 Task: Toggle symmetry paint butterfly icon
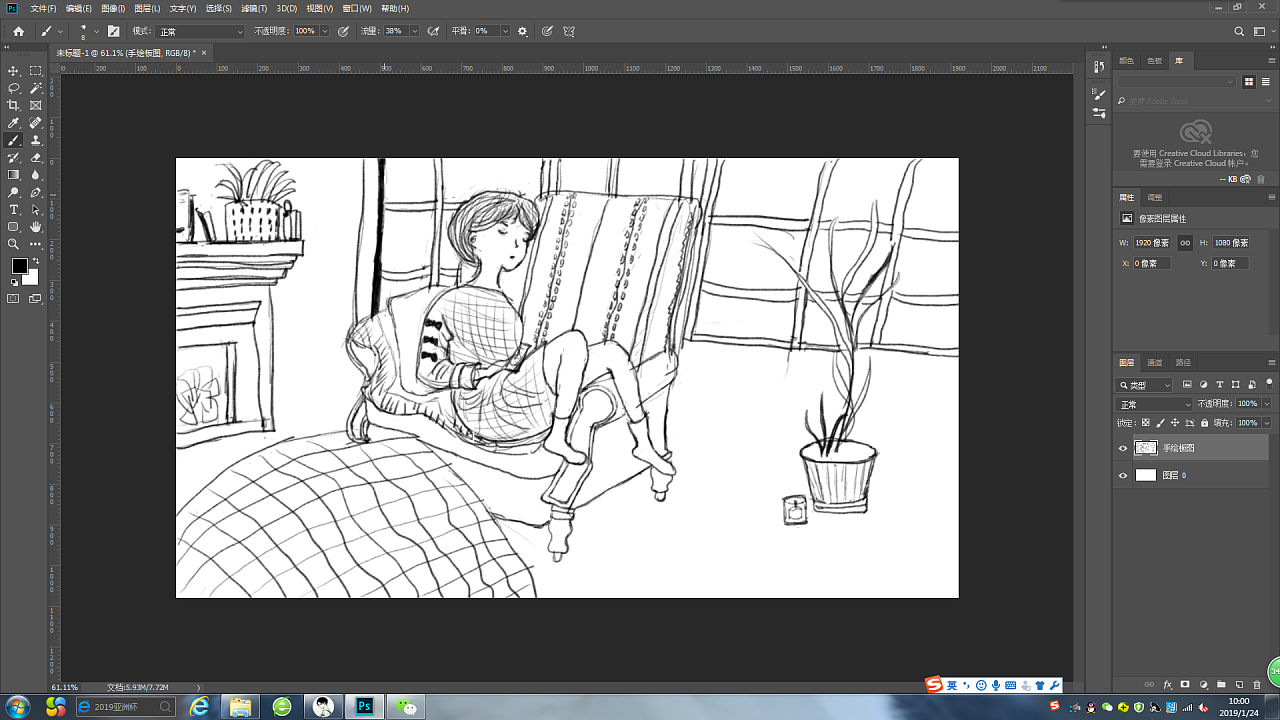(x=569, y=31)
